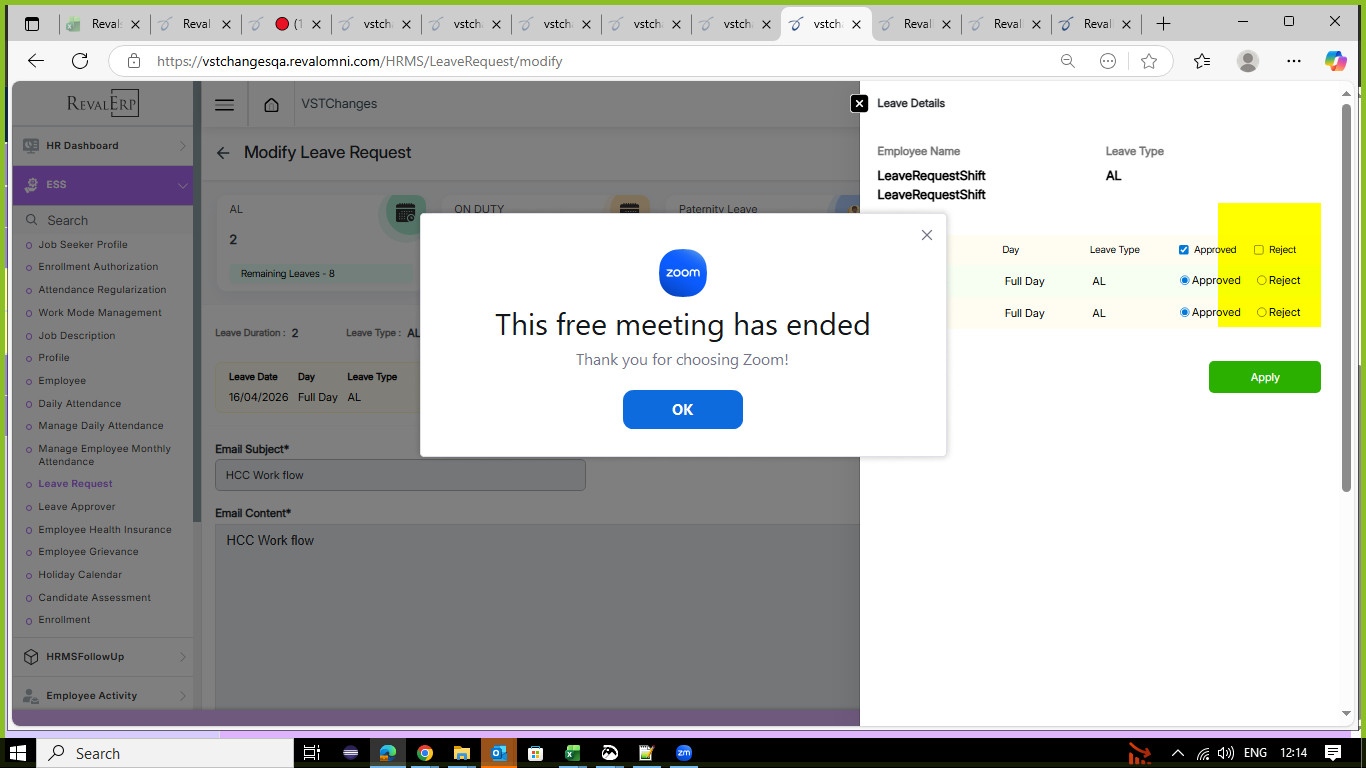Click the browser favorites star icon
This screenshot has width=1366, height=768.
(x=1149, y=61)
